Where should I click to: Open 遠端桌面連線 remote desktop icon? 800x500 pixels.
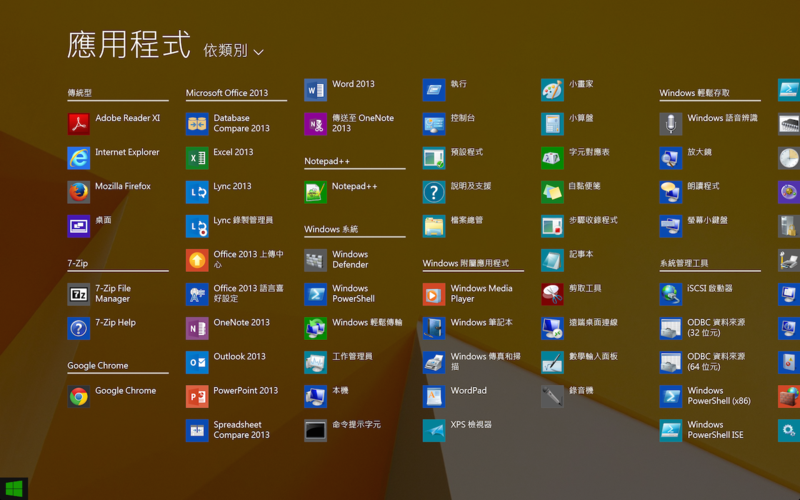tap(552, 329)
